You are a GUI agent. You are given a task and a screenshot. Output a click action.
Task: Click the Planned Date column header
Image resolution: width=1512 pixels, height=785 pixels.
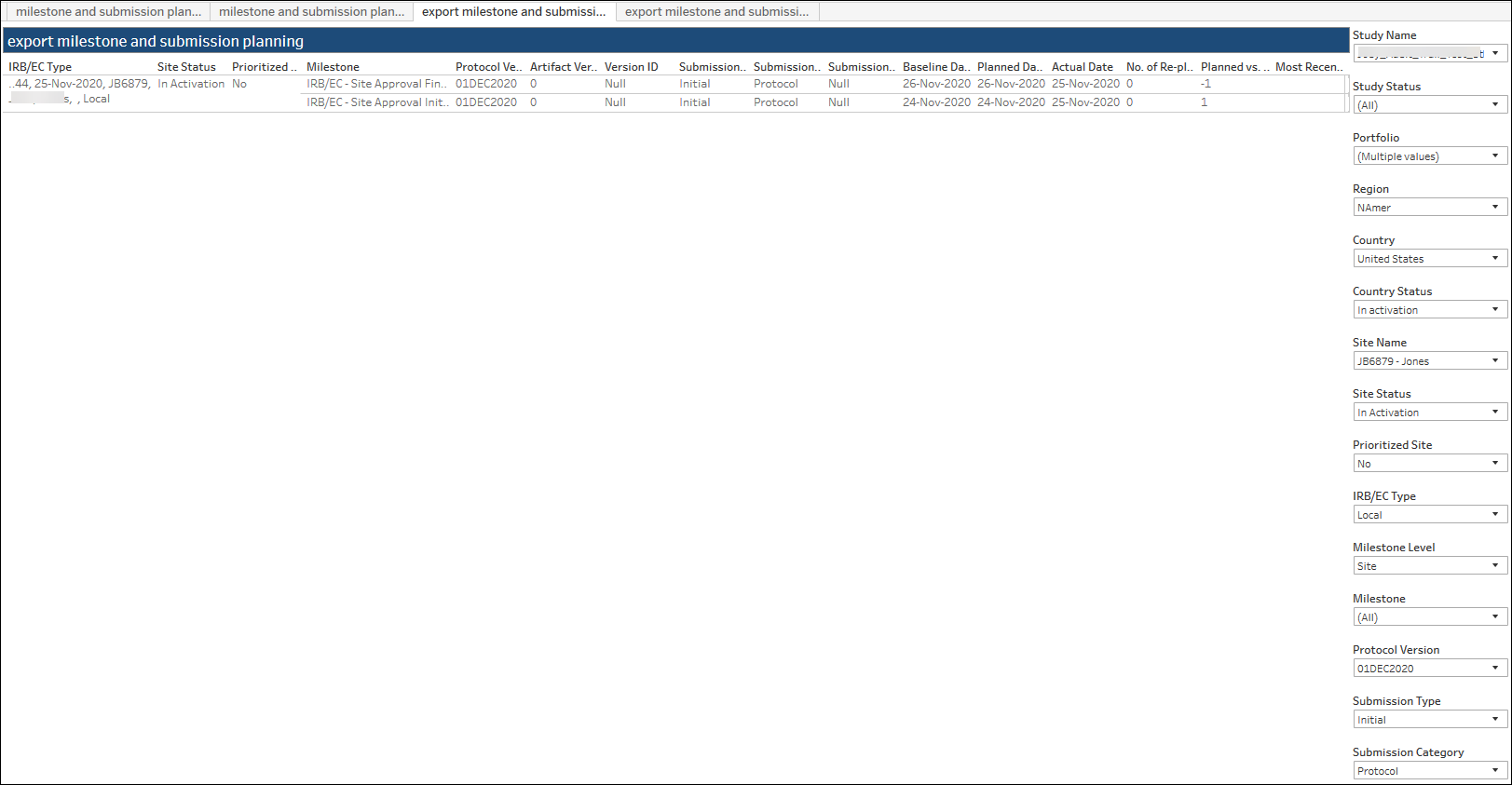1010,67
